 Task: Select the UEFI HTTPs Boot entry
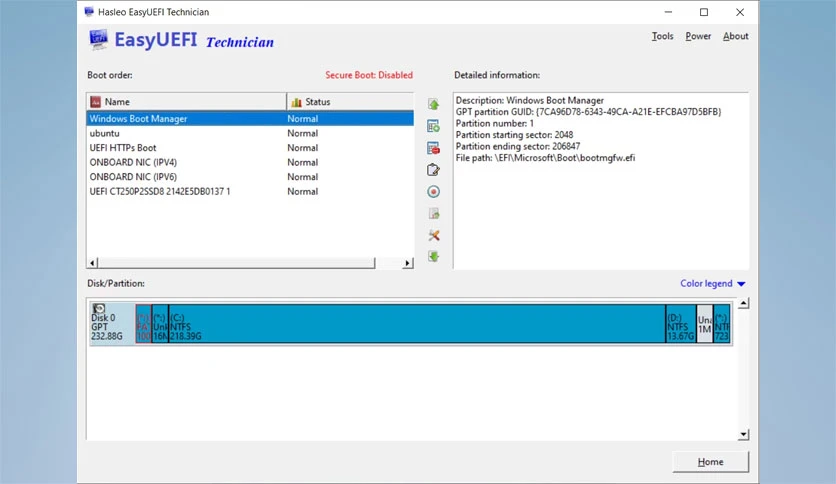(250, 148)
